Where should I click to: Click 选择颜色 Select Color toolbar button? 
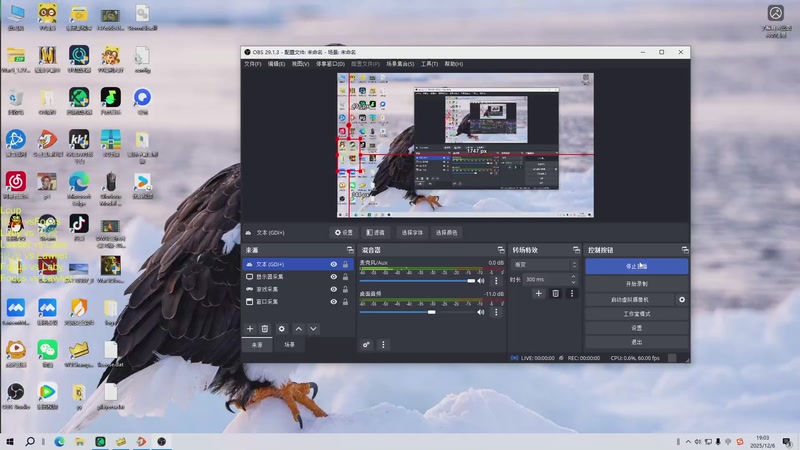click(x=446, y=233)
